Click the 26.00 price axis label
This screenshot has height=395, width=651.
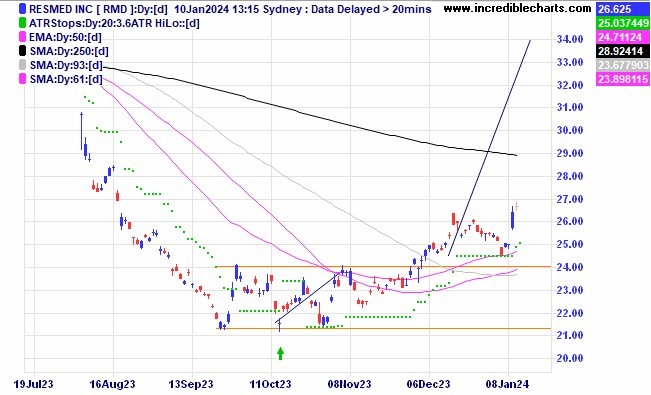click(x=570, y=221)
